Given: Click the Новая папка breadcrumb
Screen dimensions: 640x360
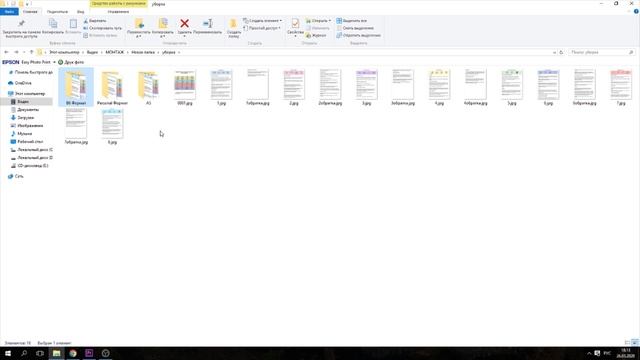Looking at the screenshot, I should 143,52.
